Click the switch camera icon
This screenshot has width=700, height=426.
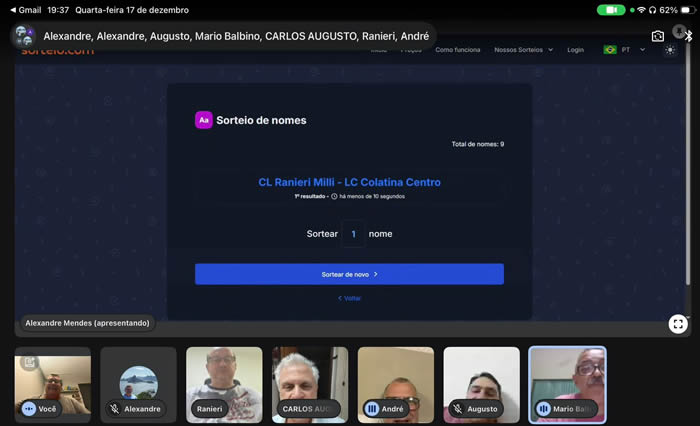658,36
